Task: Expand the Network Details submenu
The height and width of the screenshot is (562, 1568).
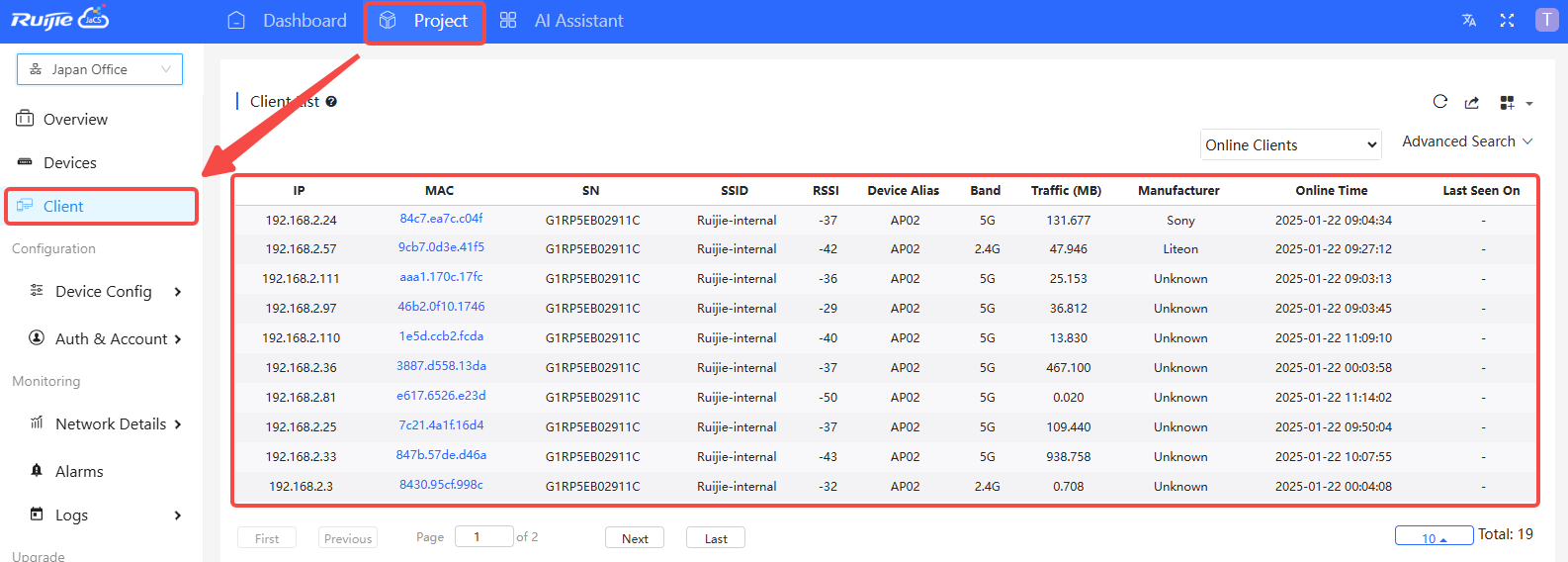Action: [111, 424]
